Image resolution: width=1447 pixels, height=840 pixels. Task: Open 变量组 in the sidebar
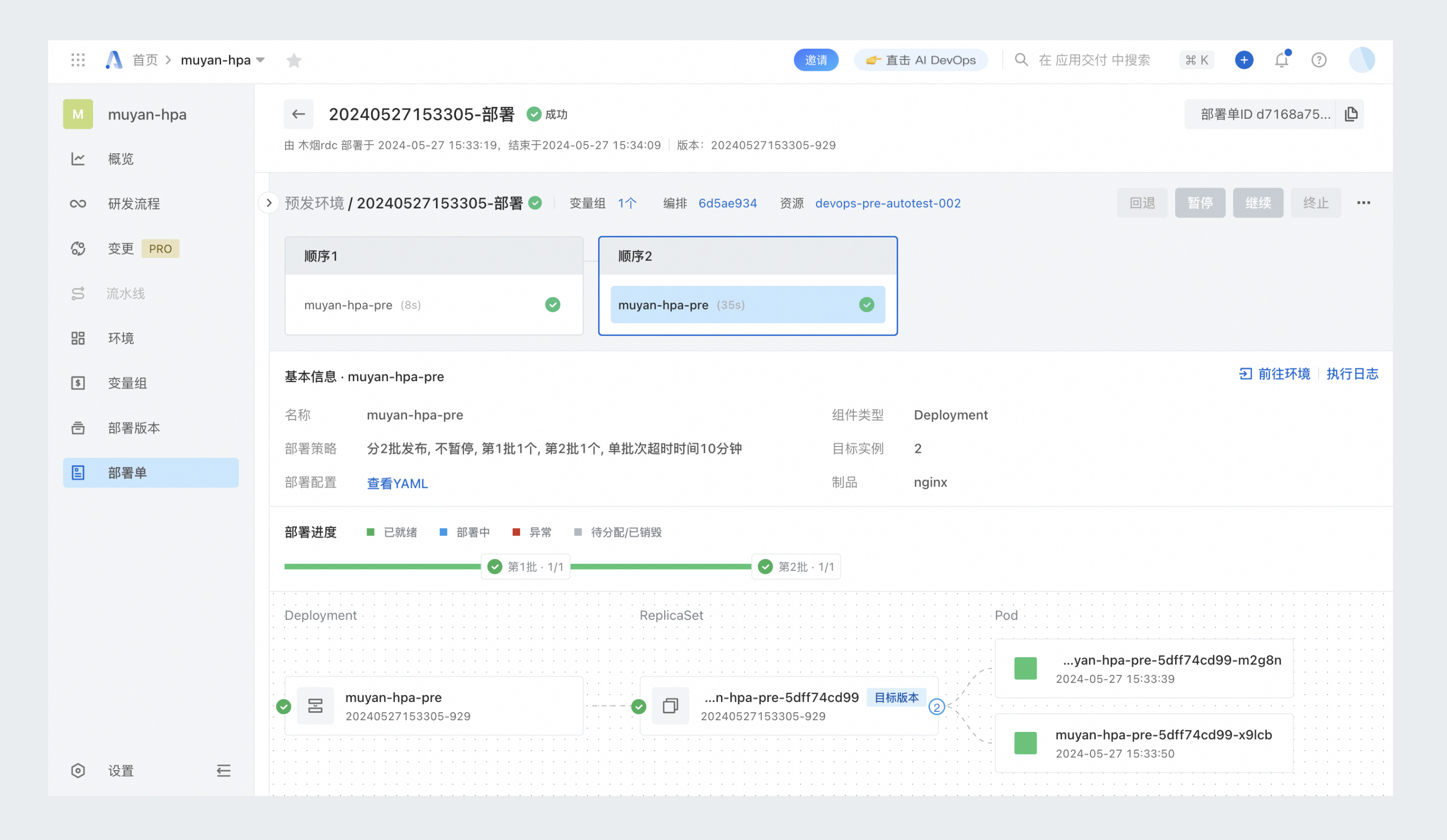tap(150, 383)
